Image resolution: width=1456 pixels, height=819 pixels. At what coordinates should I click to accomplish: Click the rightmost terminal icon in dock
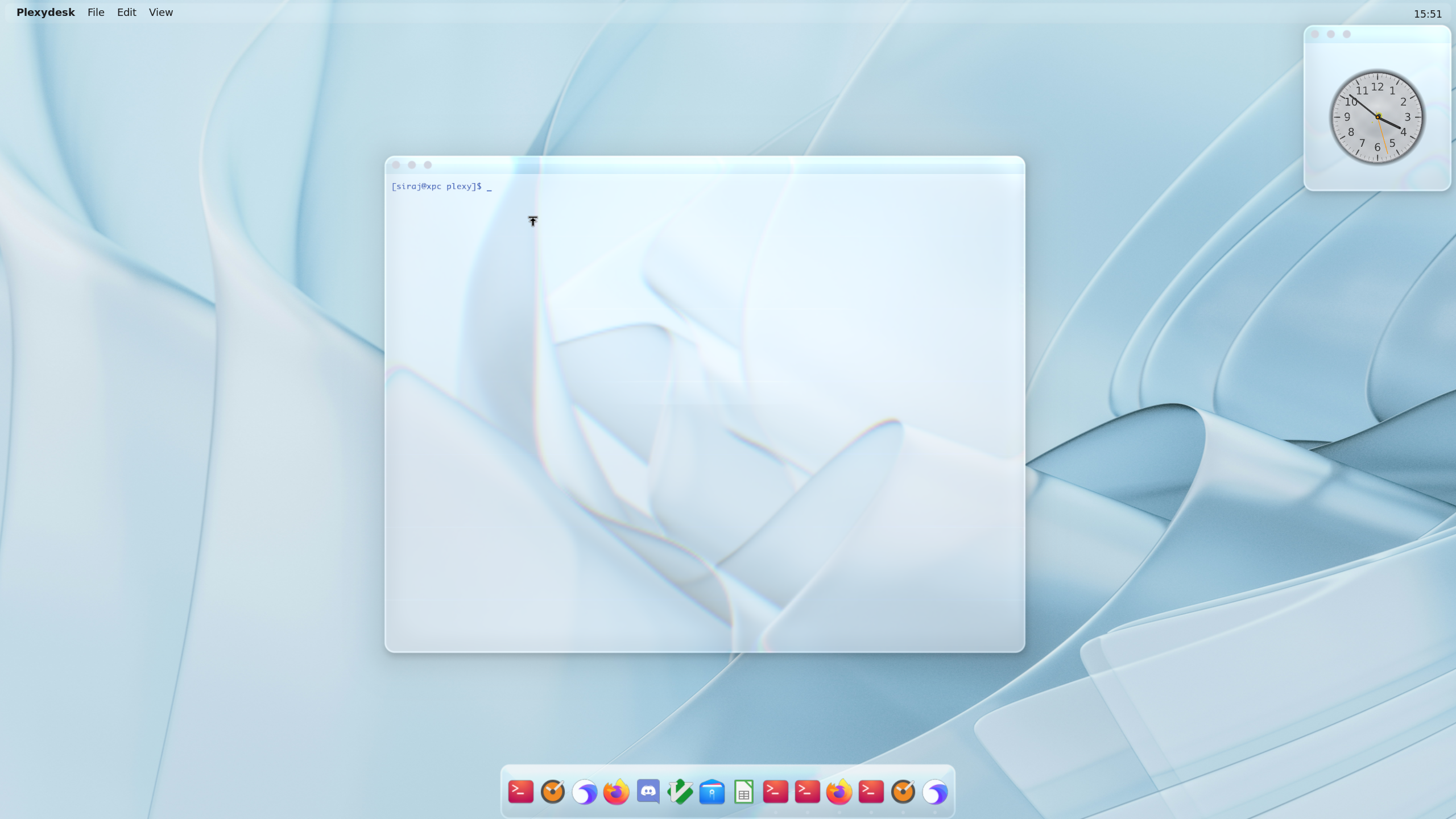[871, 792]
